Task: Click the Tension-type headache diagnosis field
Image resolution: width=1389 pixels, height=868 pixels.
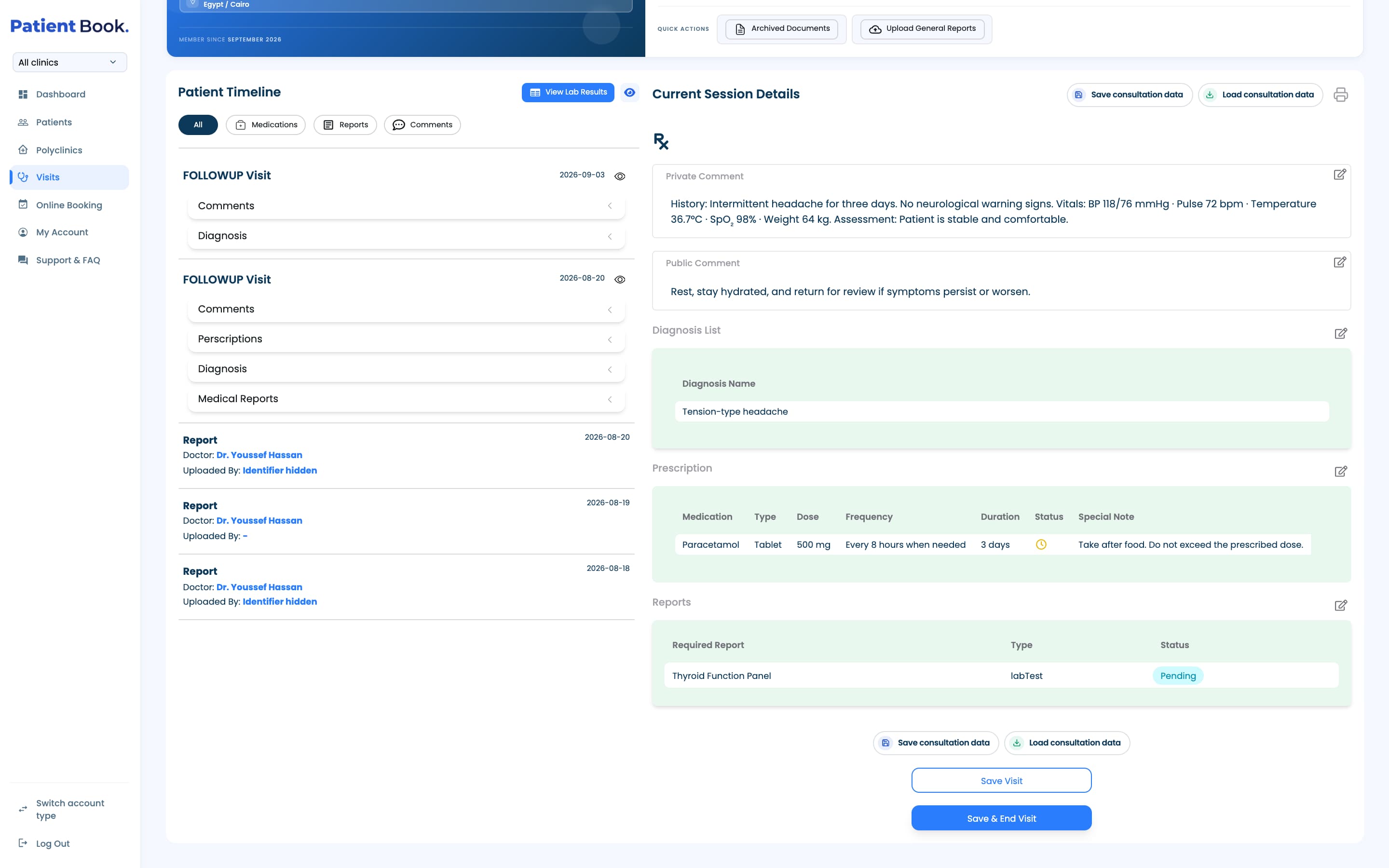Action: click(x=1002, y=412)
